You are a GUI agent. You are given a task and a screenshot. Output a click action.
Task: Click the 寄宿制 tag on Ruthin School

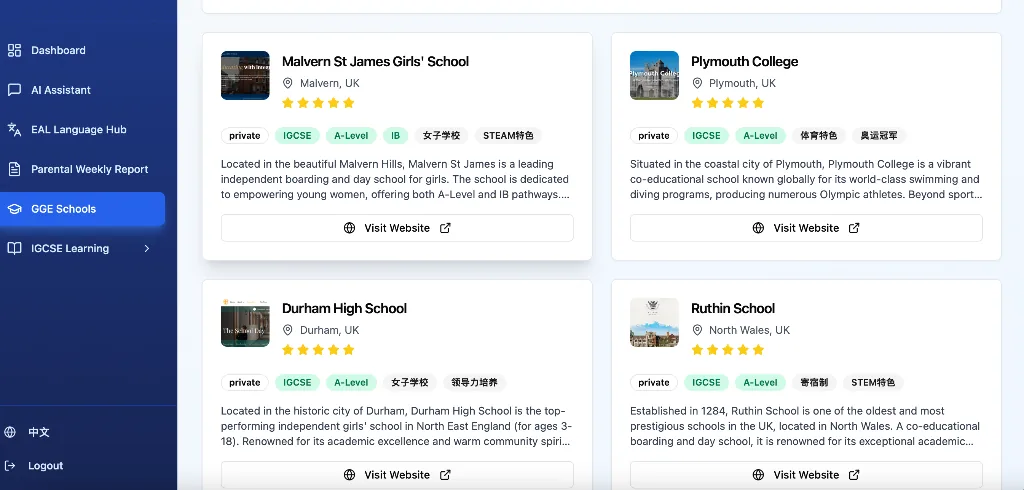[814, 383]
